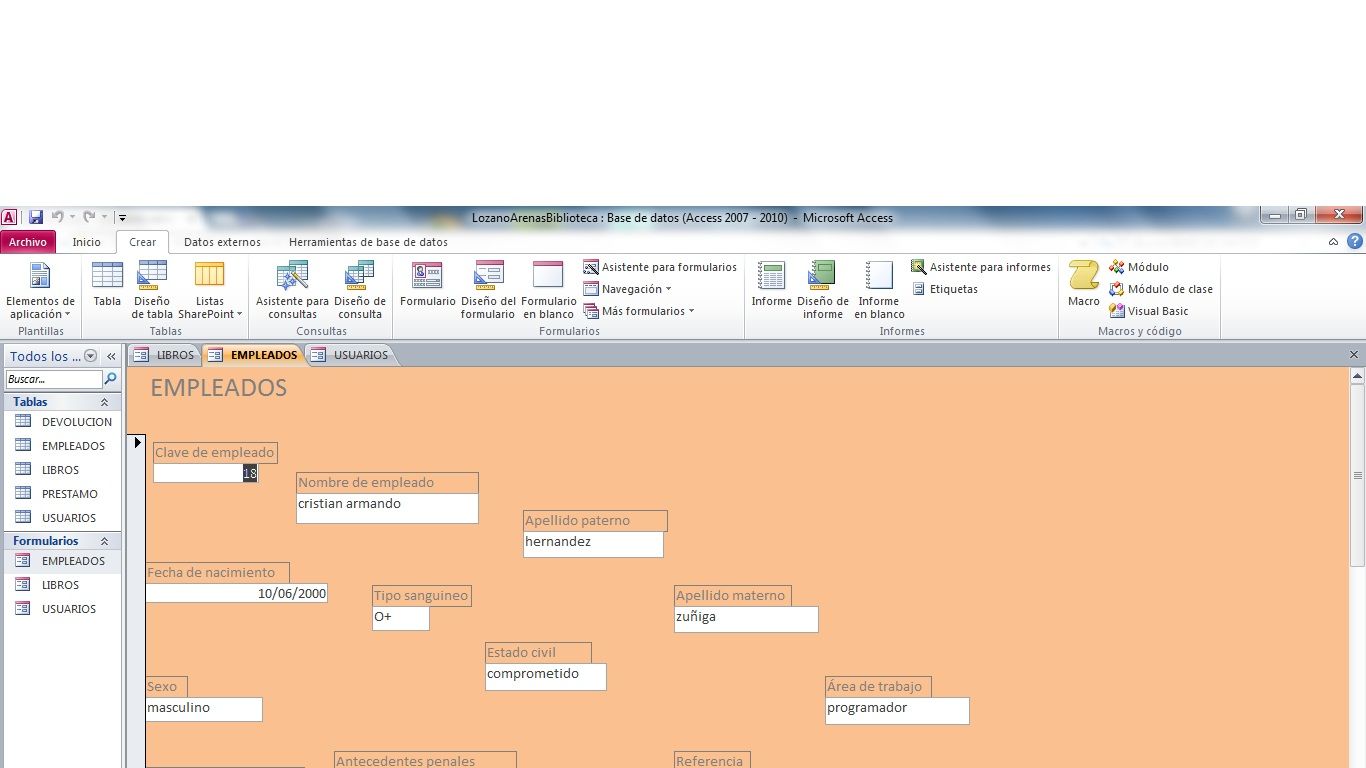Expand the Elementos de aplicación dropdown
The height and width of the screenshot is (768, 1366).
[40, 308]
